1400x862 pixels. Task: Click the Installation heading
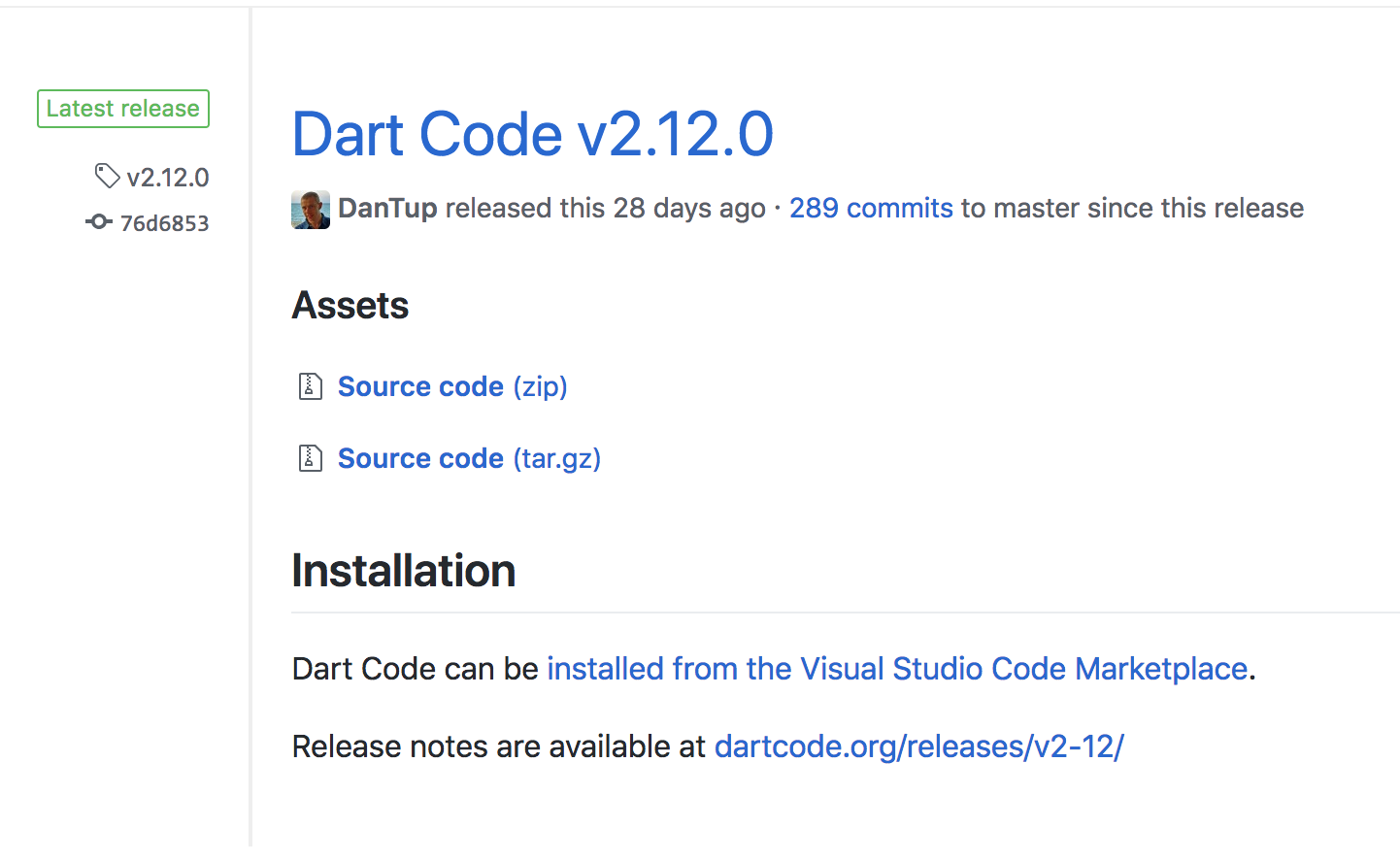(x=404, y=571)
